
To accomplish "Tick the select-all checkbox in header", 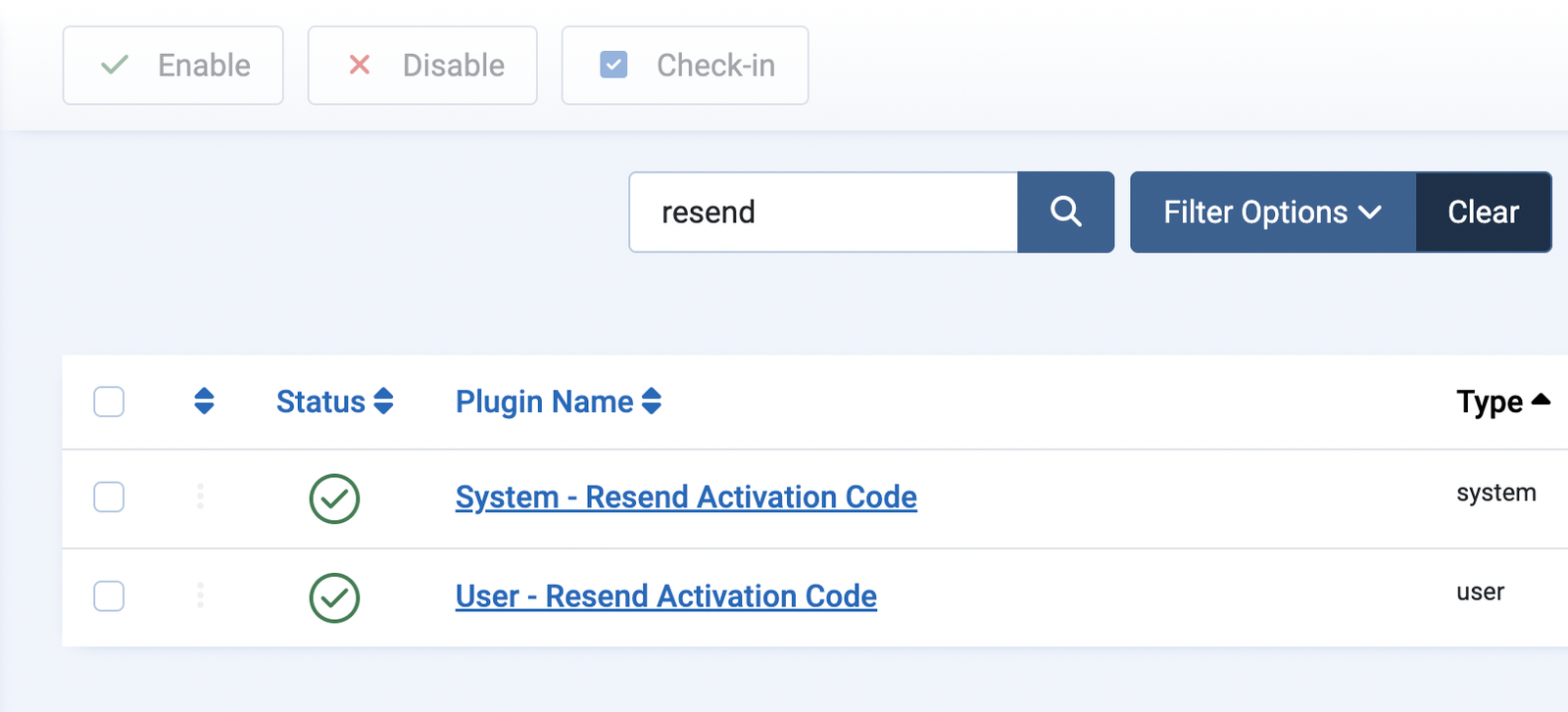I will pyautogui.click(x=109, y=402).
